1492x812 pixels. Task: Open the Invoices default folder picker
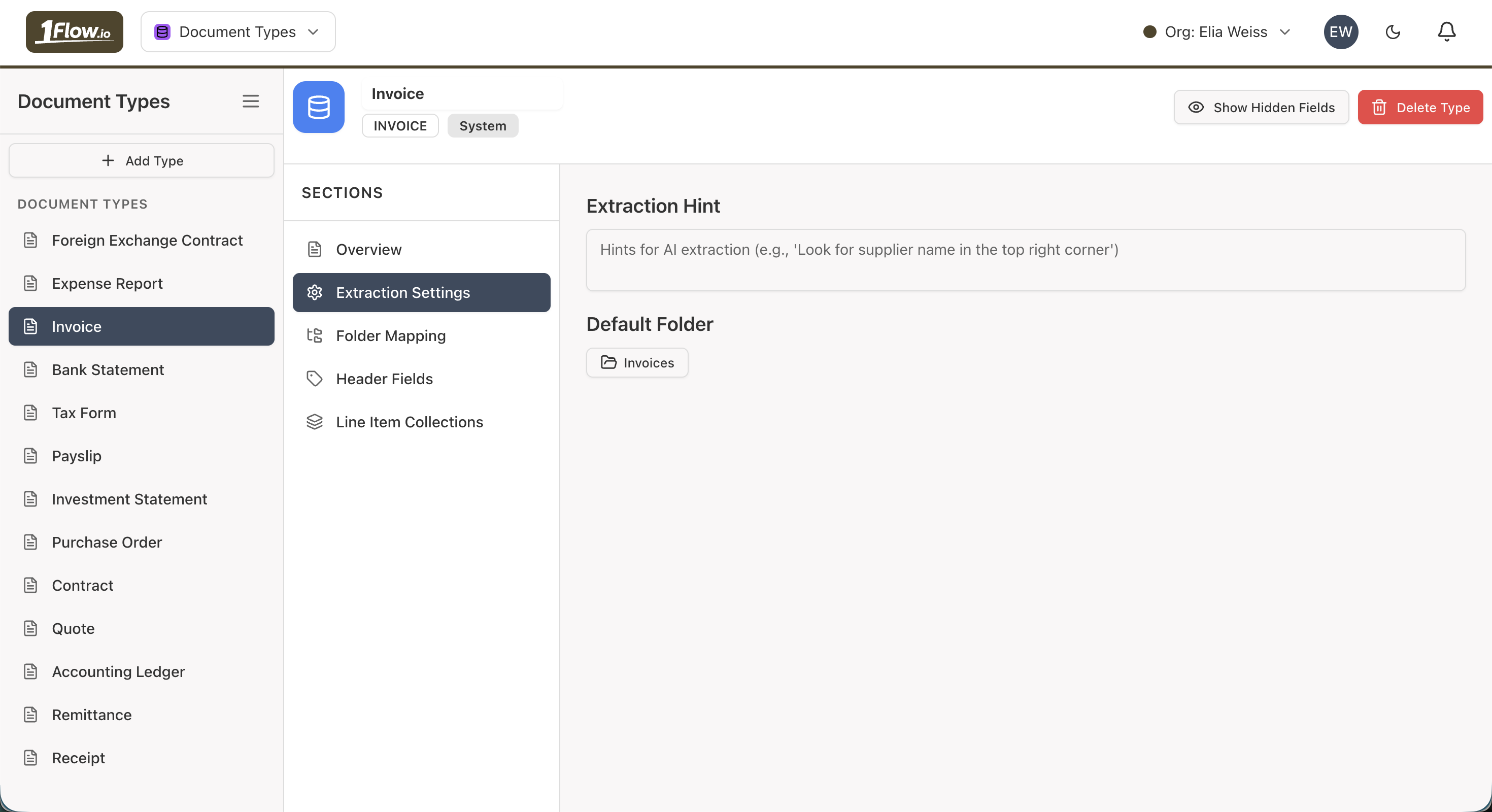(x=637, y=362)
